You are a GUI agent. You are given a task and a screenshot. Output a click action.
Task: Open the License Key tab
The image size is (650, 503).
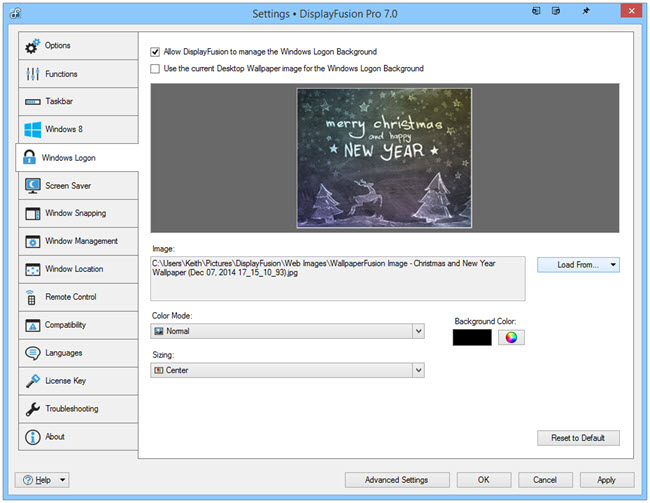[x=78, y=381]
